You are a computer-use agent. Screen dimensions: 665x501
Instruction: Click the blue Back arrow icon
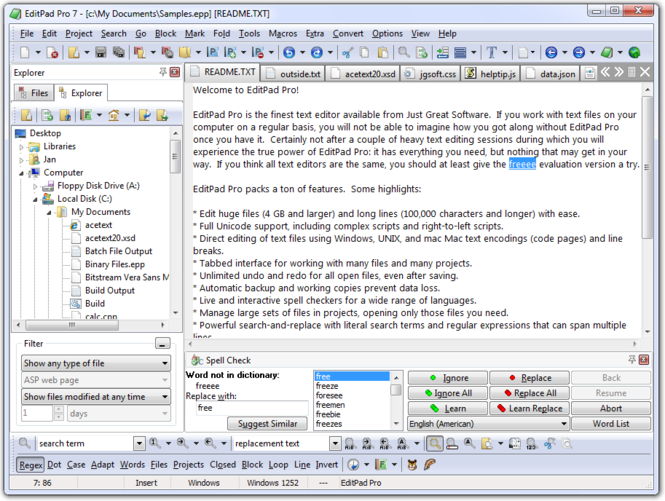[x=551, y=52]
